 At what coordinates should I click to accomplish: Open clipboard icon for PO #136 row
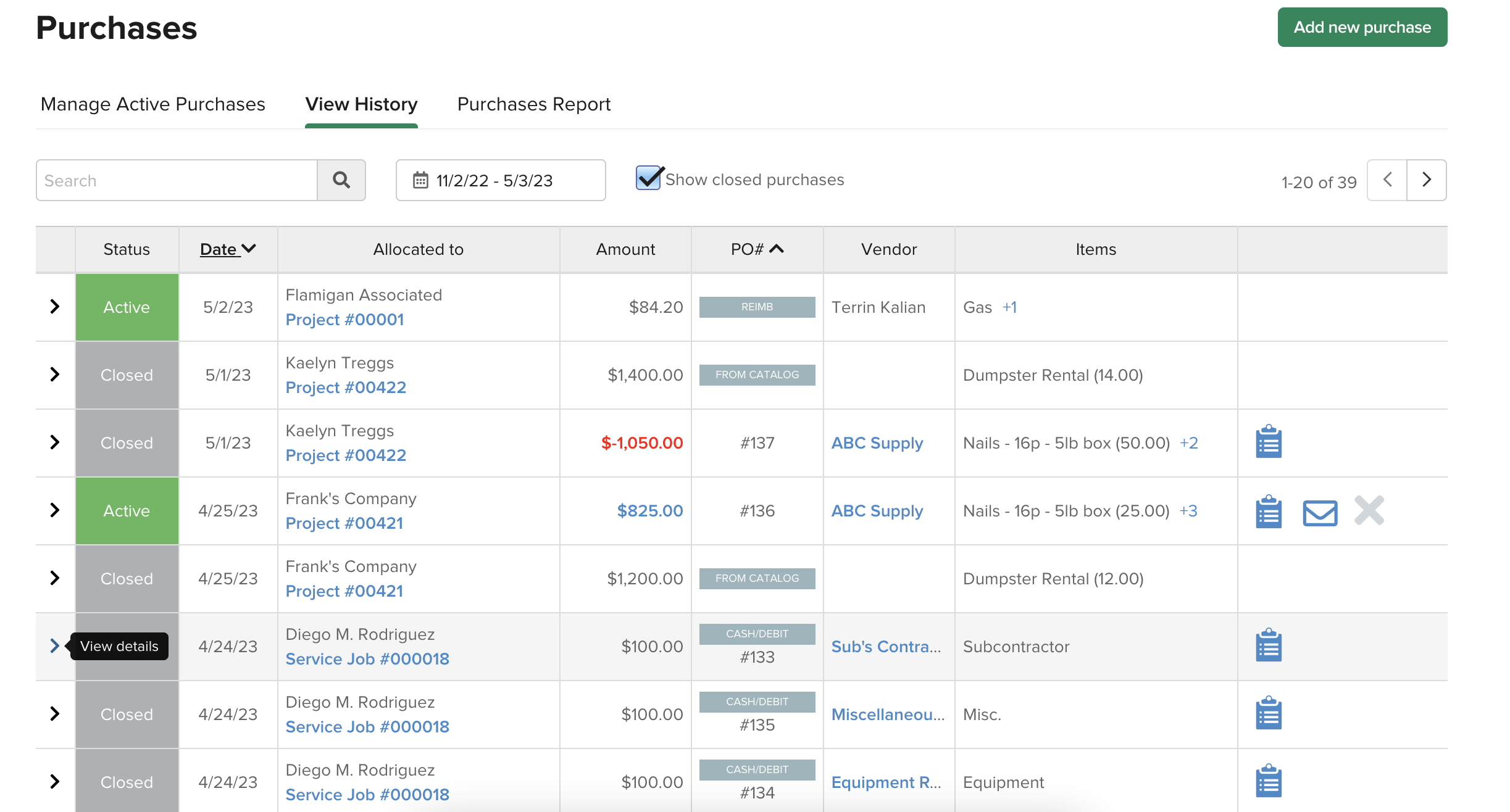(1269, 512)
